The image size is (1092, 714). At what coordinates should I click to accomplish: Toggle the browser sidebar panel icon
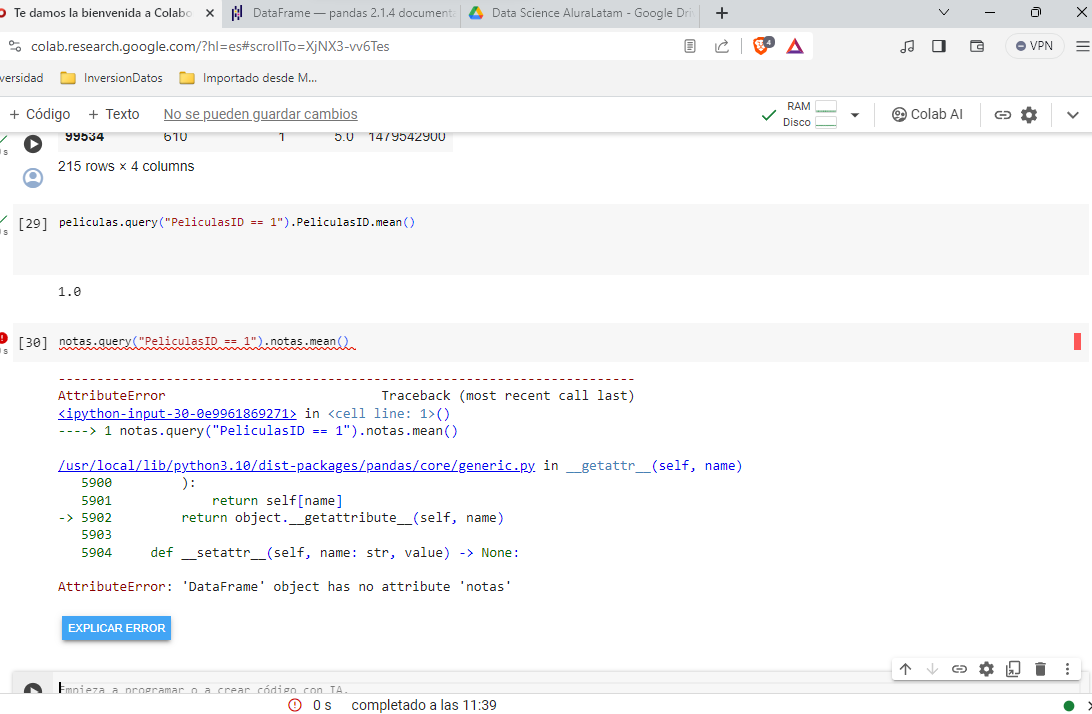tap(939, 46)
